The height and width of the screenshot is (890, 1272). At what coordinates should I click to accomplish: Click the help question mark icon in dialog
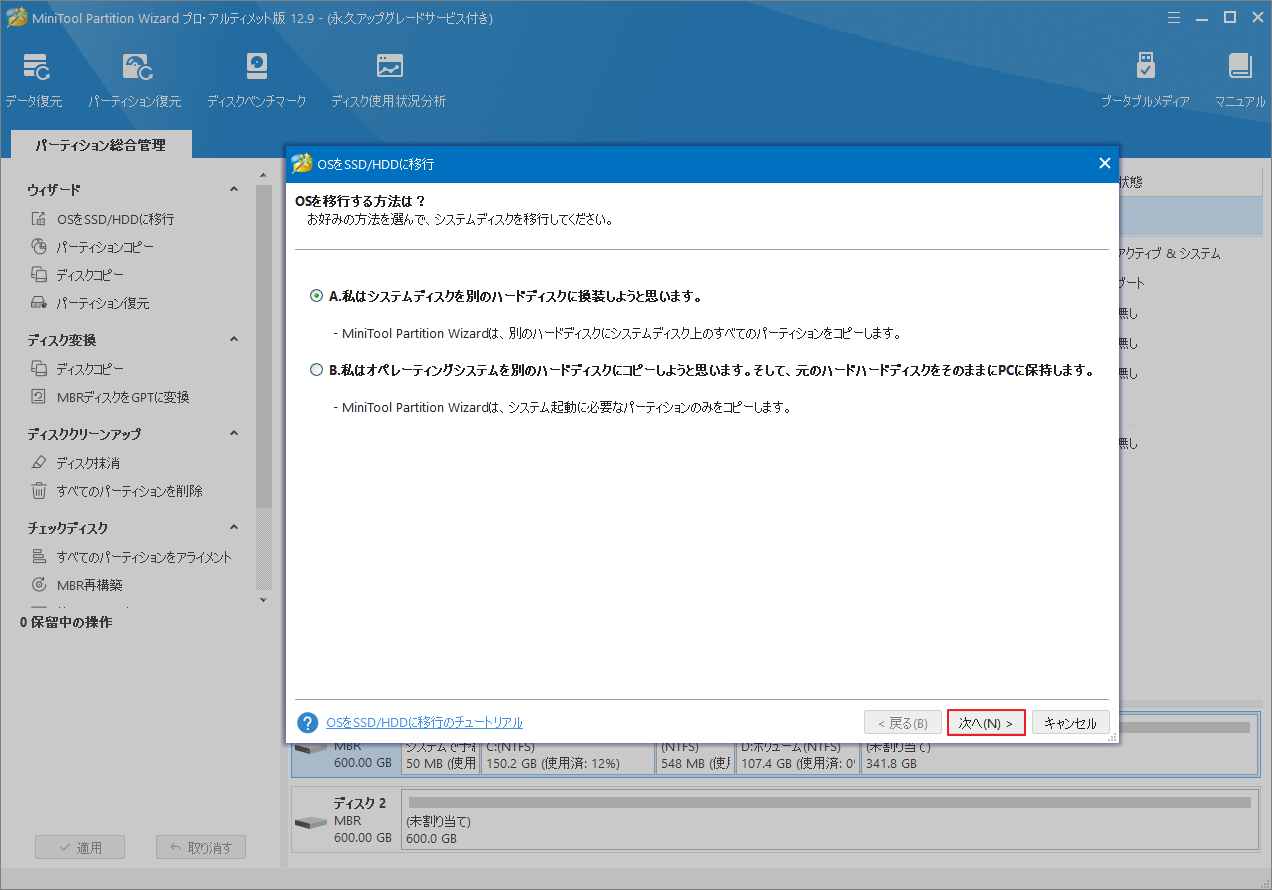(308, 722)
